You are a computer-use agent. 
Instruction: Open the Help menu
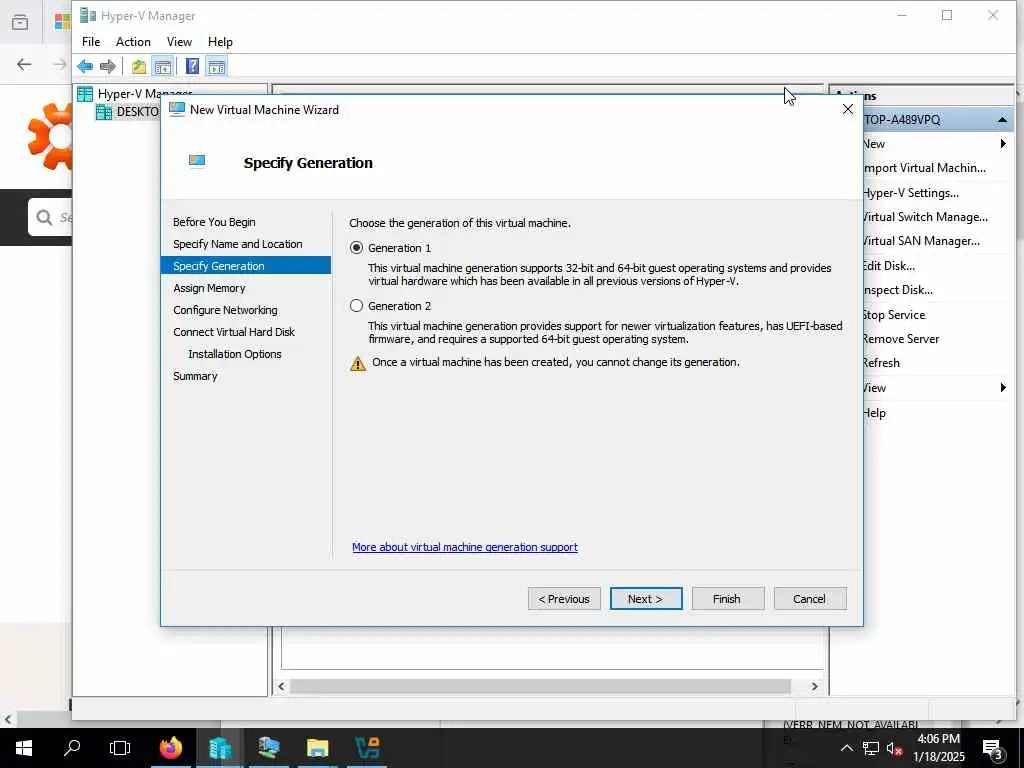[220, 42]
